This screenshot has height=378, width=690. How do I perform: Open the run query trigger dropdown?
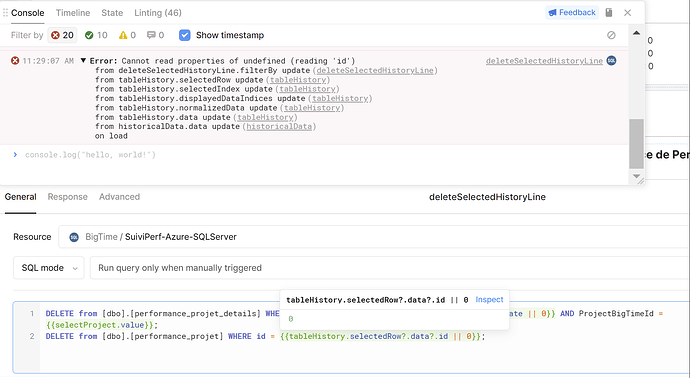390,268
